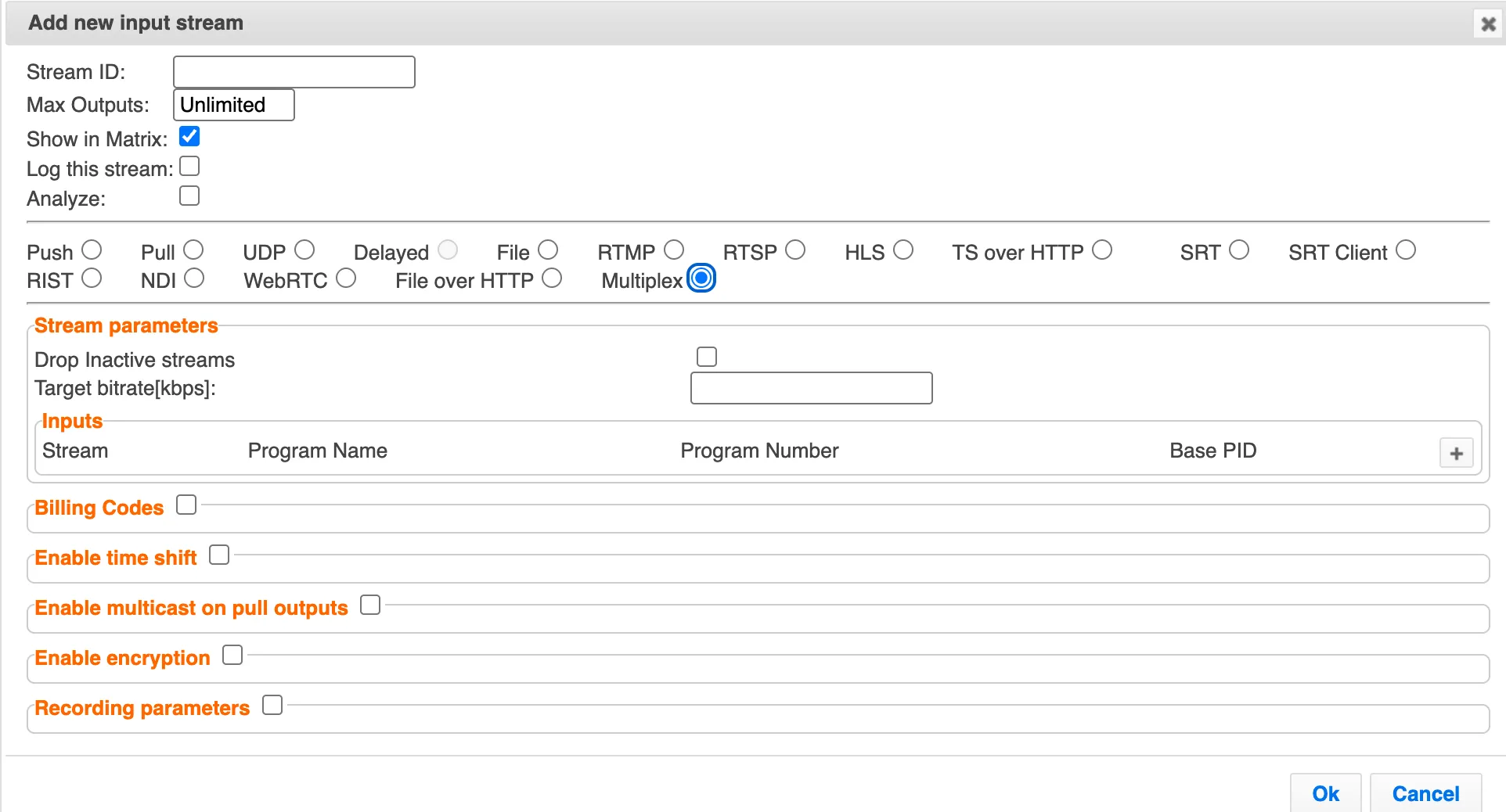1506x812 pixels.
Task: Select the RTSP input type
Action: point(795,250)
